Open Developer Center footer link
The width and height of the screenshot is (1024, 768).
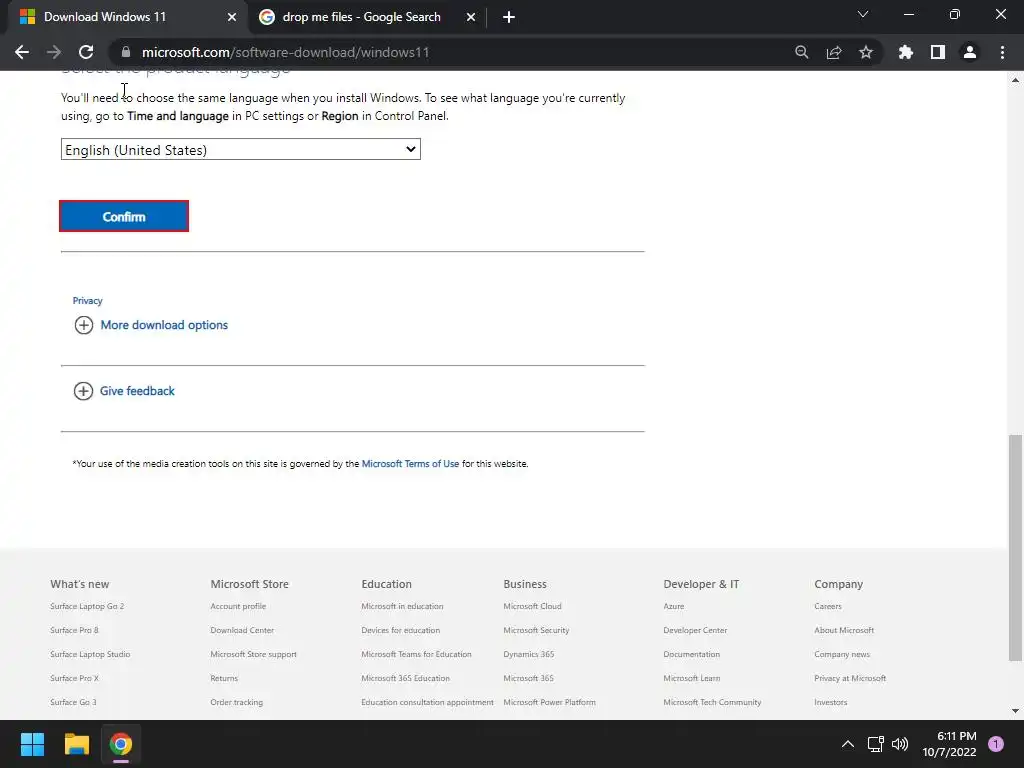point(695,630)
